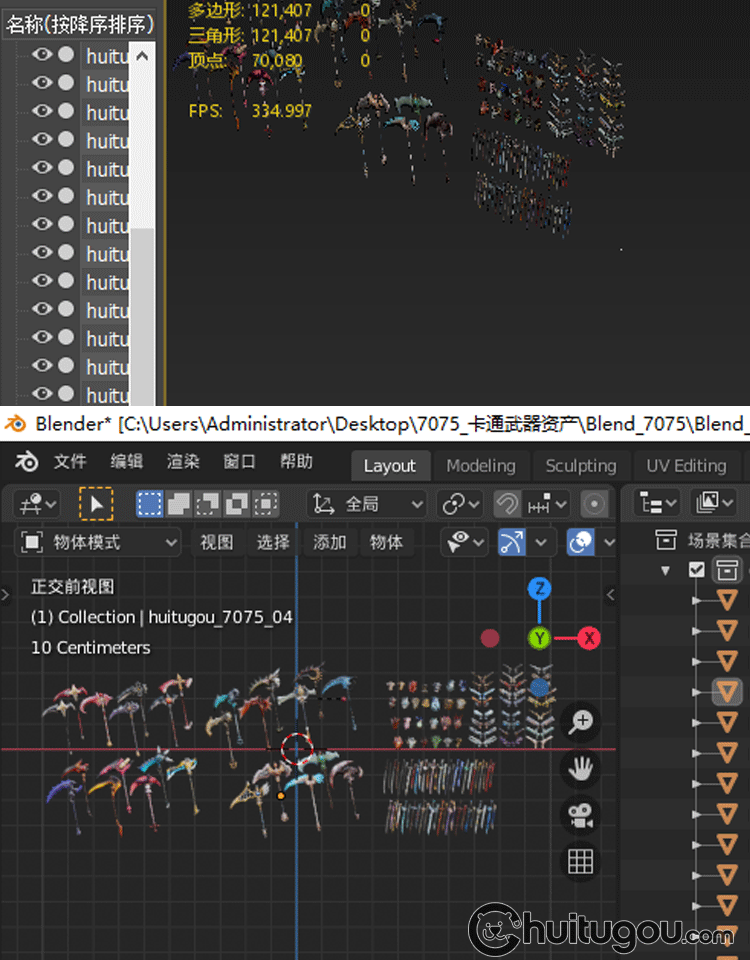Switch orthographic/perspective with the grid icon
Viewport: 750px width, 960px height.
581,861
